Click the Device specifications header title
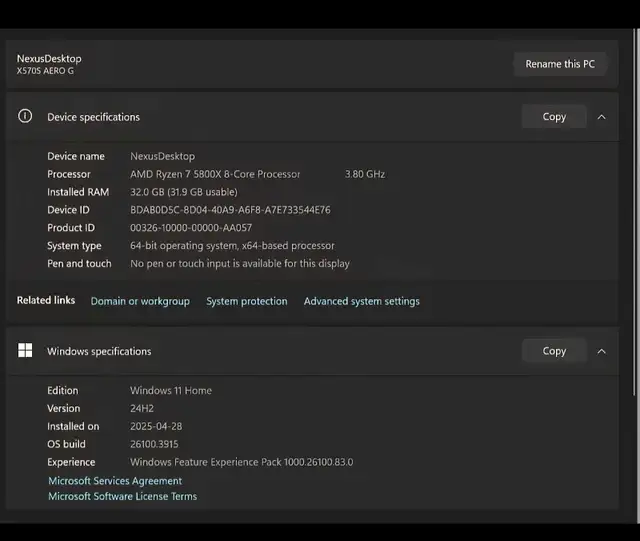 tap(93, 117)
